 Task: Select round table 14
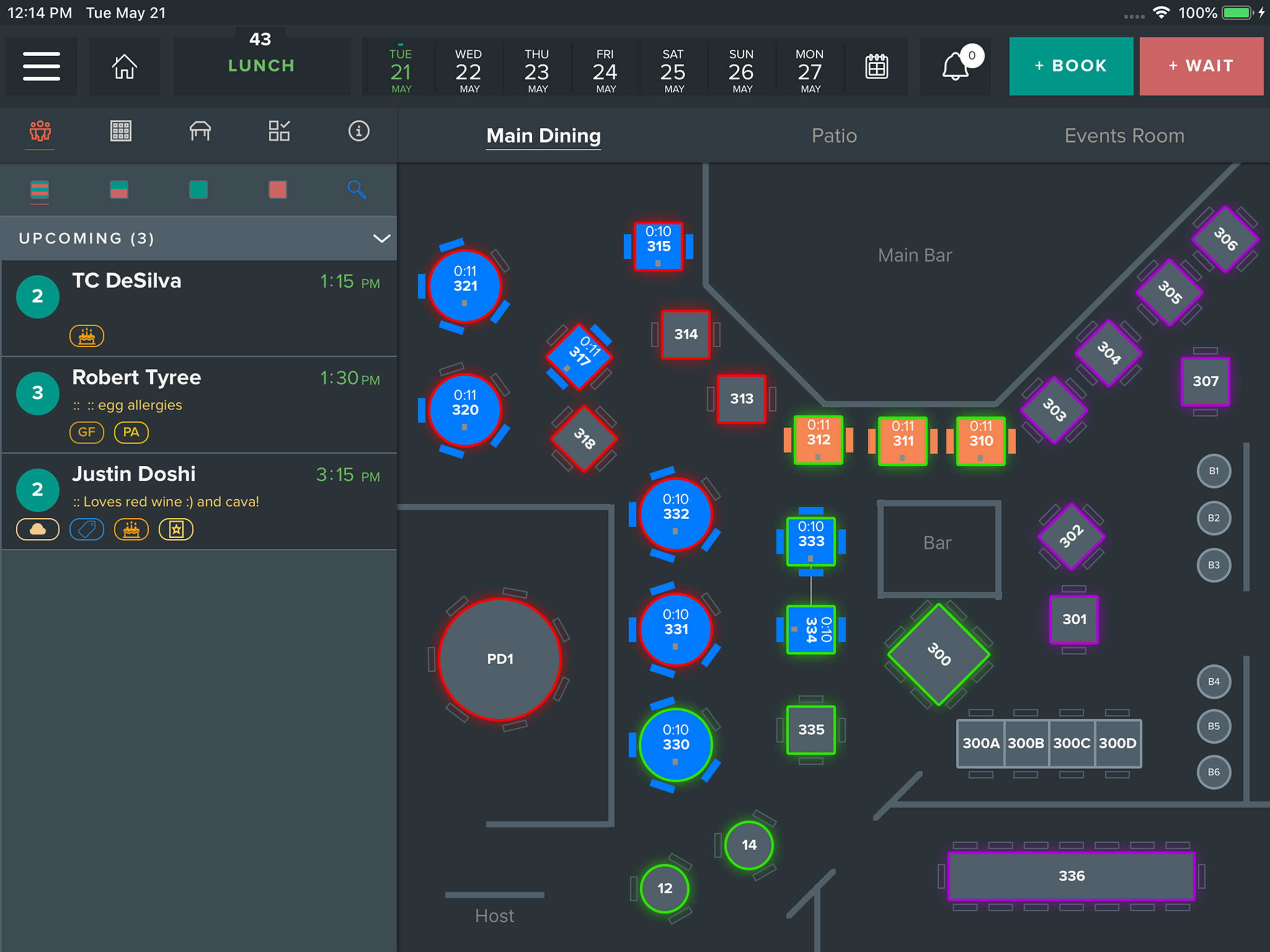tap(749, 845)
